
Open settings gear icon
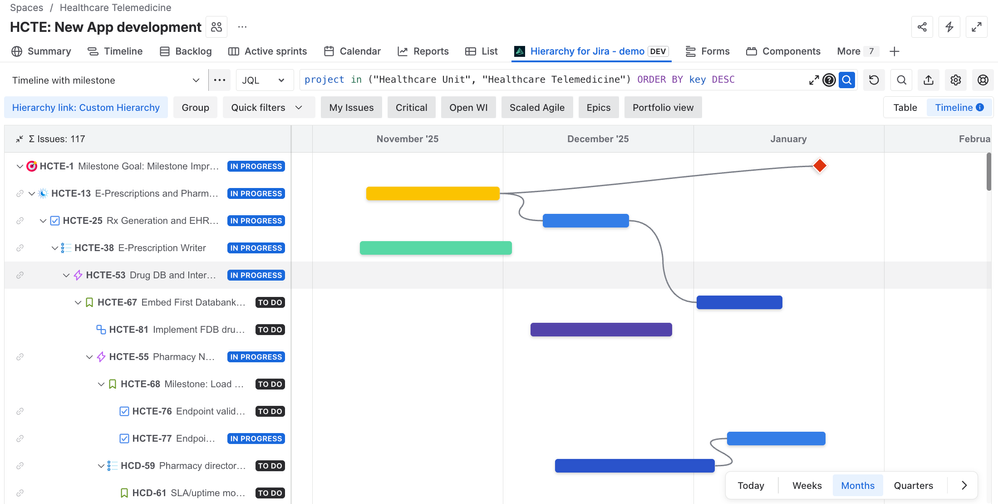pos(955,80)
